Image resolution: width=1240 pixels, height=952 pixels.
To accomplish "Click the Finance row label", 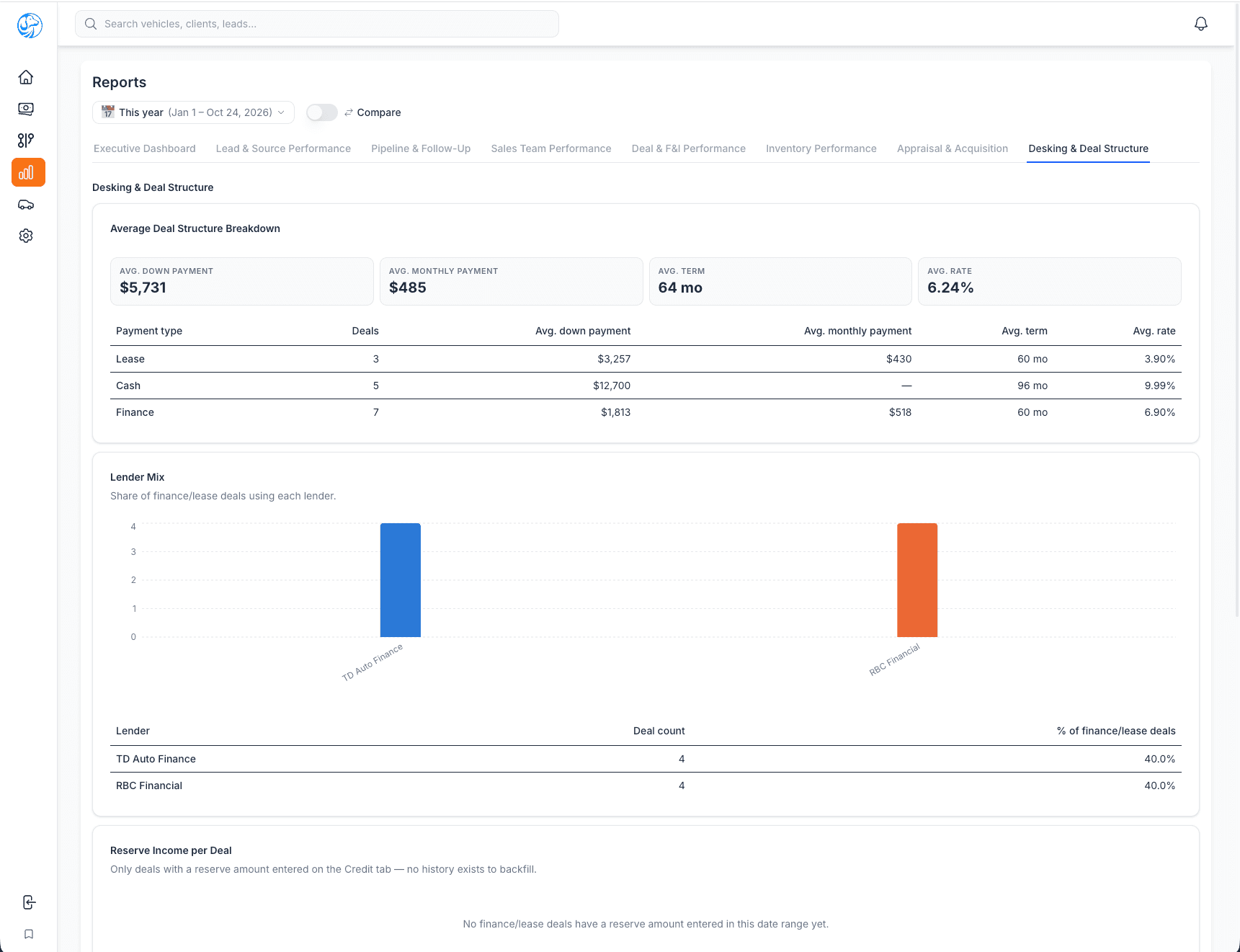I will (135, 412).
